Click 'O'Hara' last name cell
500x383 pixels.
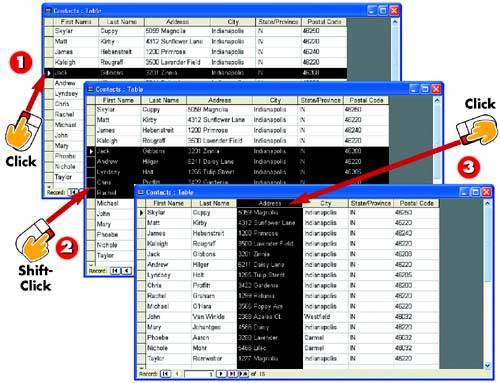pyautogui.click(x=214, y=306)
